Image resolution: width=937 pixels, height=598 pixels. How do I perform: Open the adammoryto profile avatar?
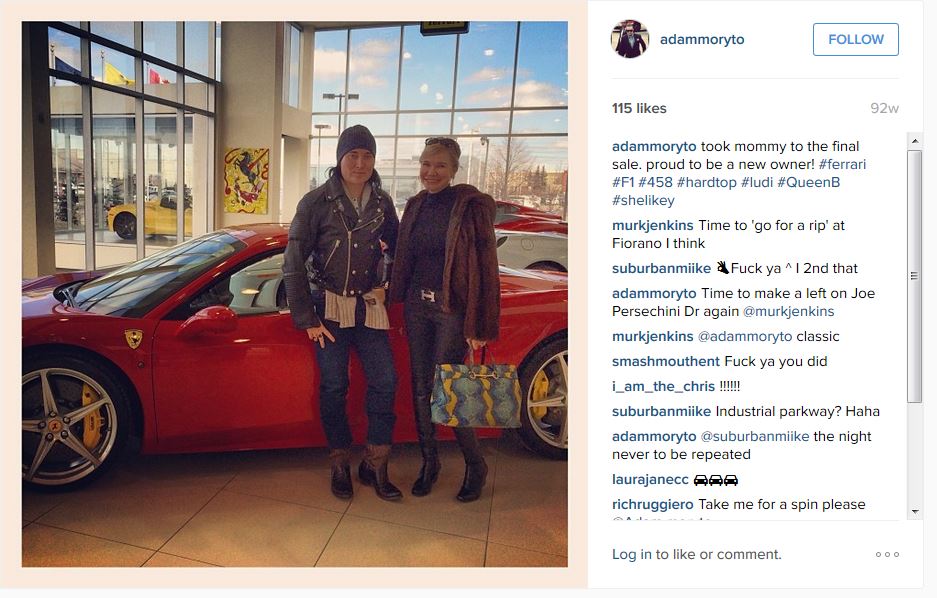pyautogui.click(x=629, y=39)
